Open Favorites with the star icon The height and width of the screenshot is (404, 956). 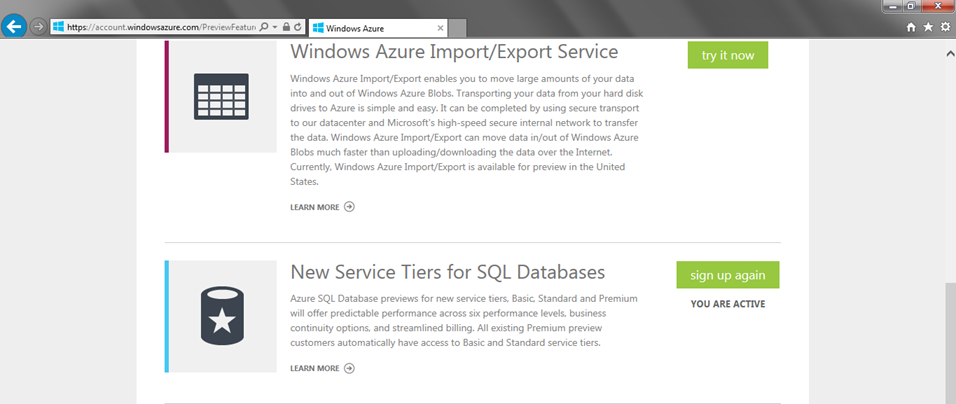pos(928,27)
